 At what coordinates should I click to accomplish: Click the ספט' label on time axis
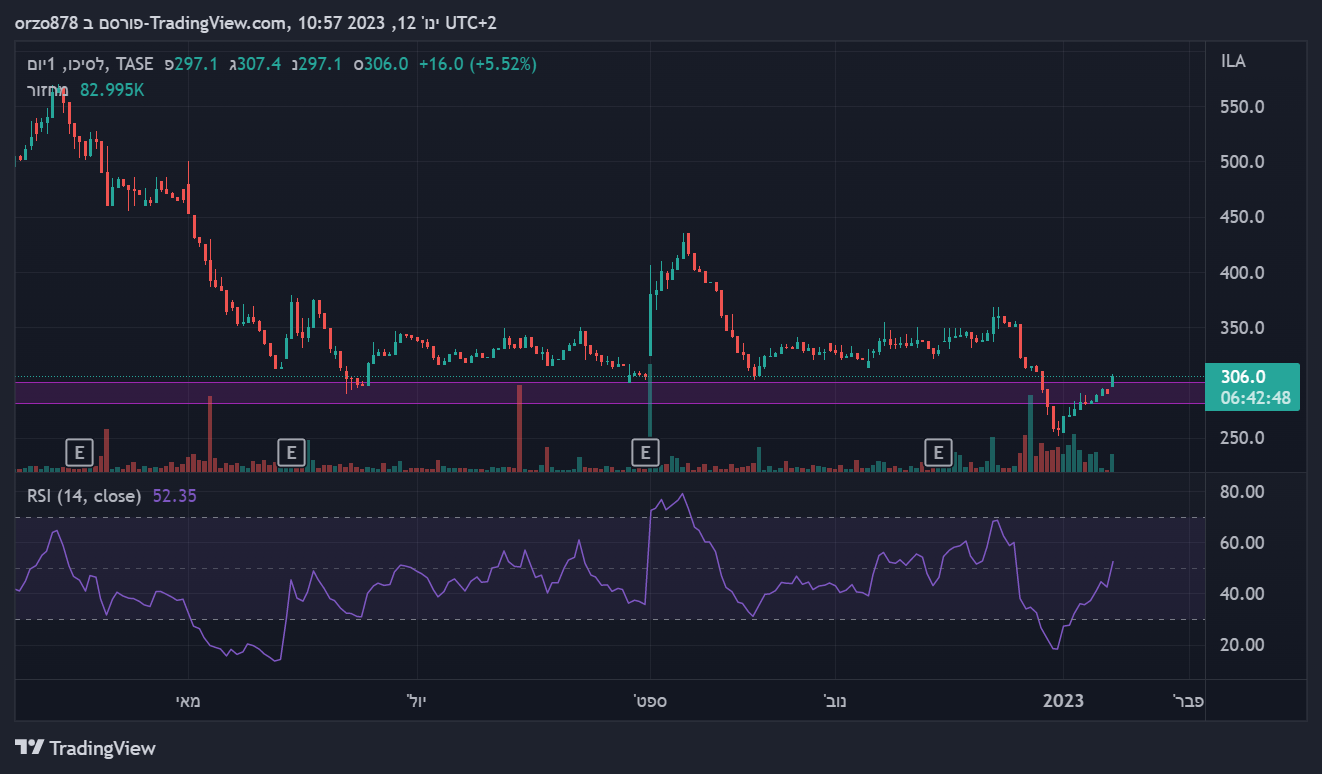pos(650,701)
